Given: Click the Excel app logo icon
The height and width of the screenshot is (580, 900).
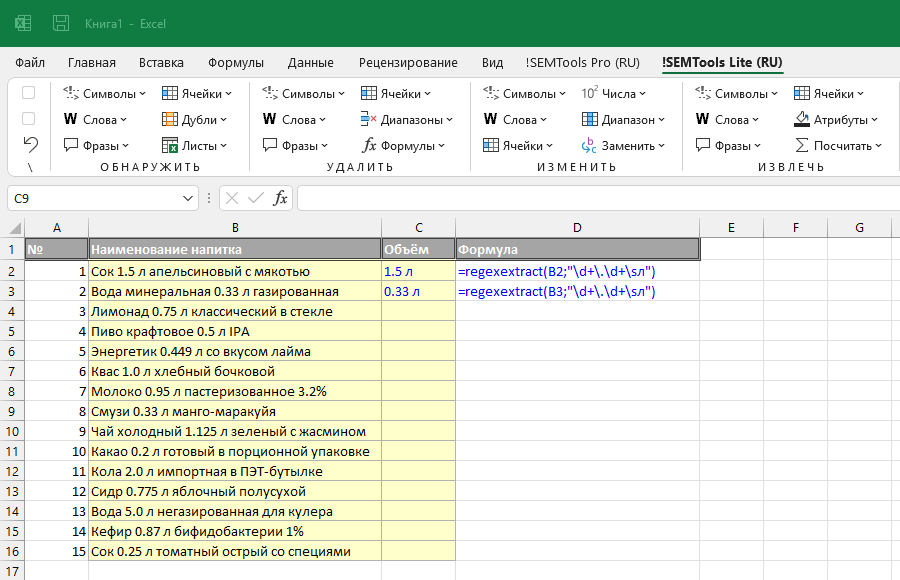Looking at the screenshot, I should pyautogui.click(x=23, y=23).
